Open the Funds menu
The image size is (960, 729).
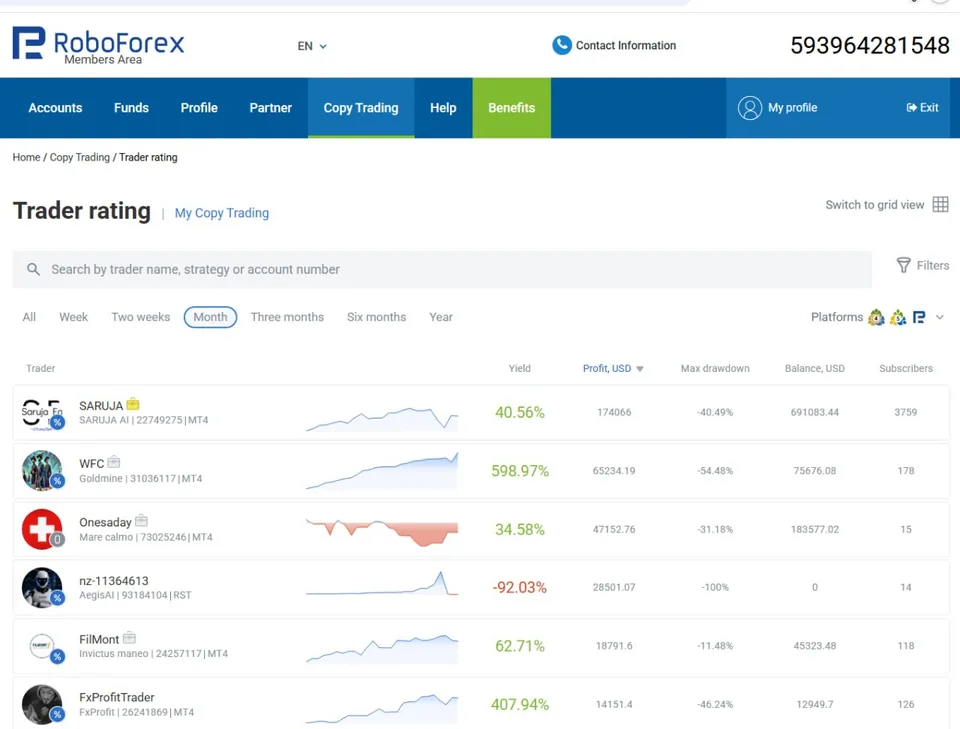coord(131,108)
